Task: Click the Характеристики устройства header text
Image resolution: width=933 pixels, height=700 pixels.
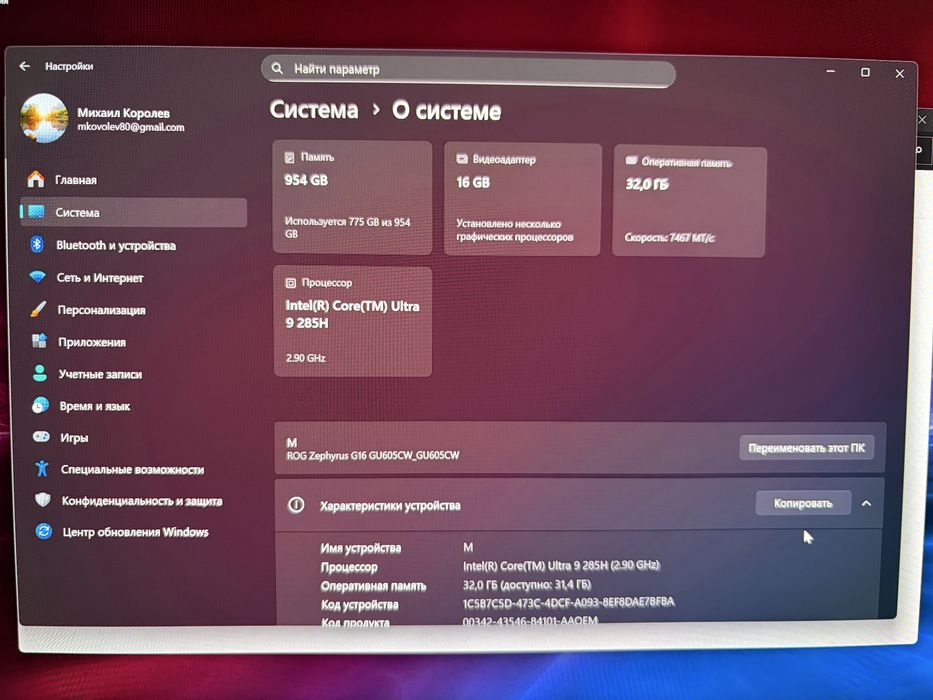Action: [x=390, y=505]
